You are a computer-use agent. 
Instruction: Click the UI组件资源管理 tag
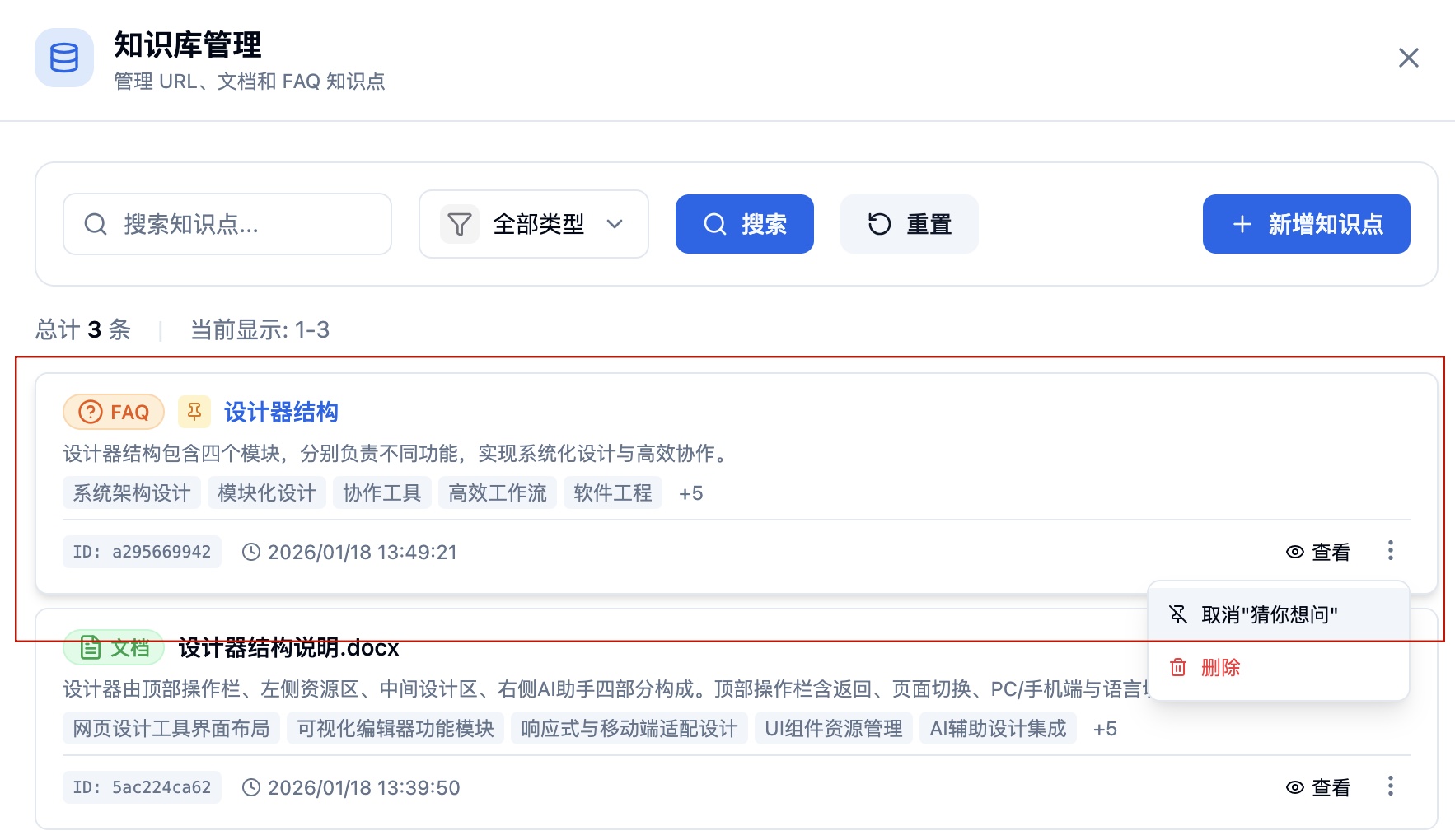tap(834, 729)
